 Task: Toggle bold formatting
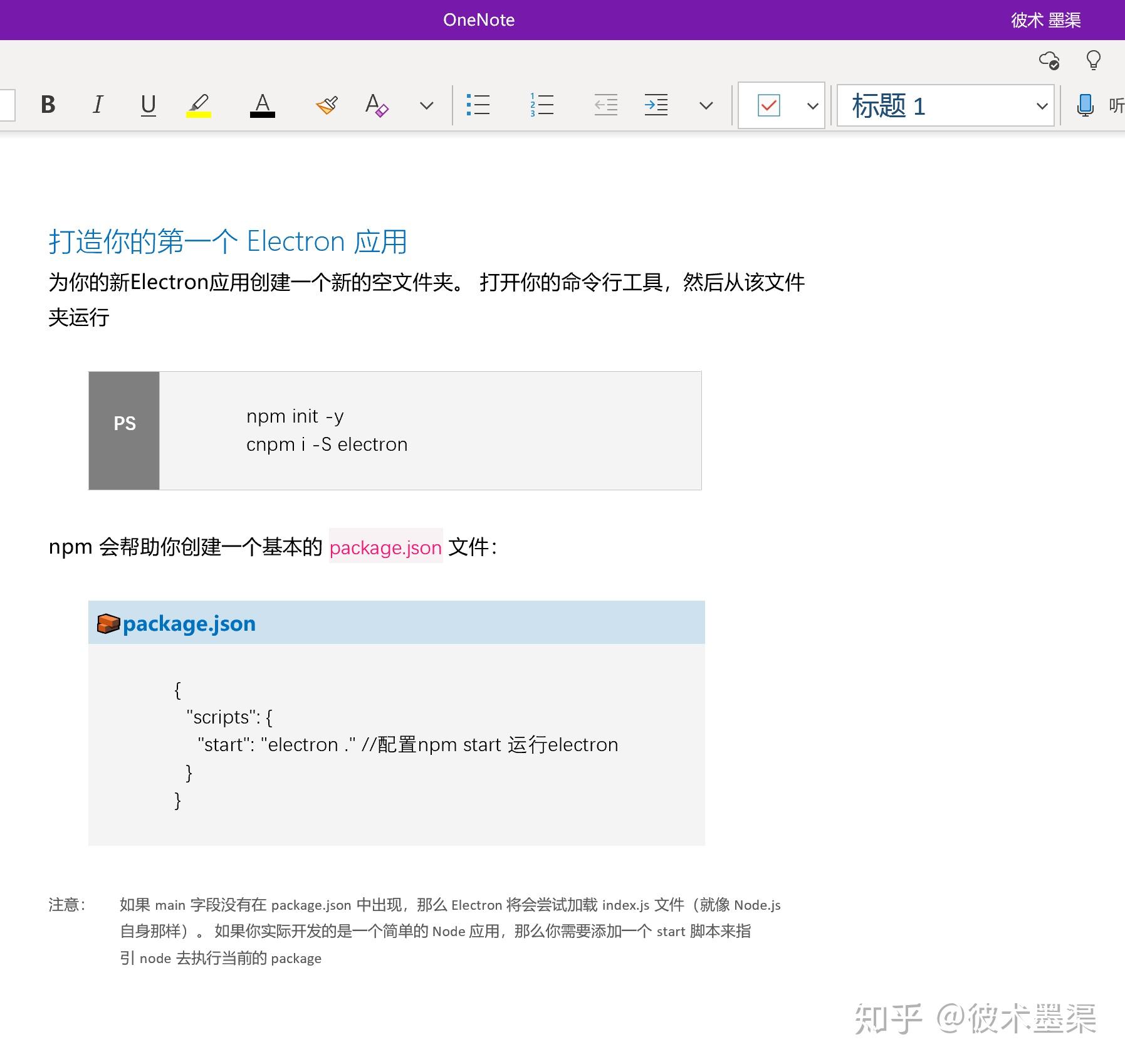pos(47,105)
